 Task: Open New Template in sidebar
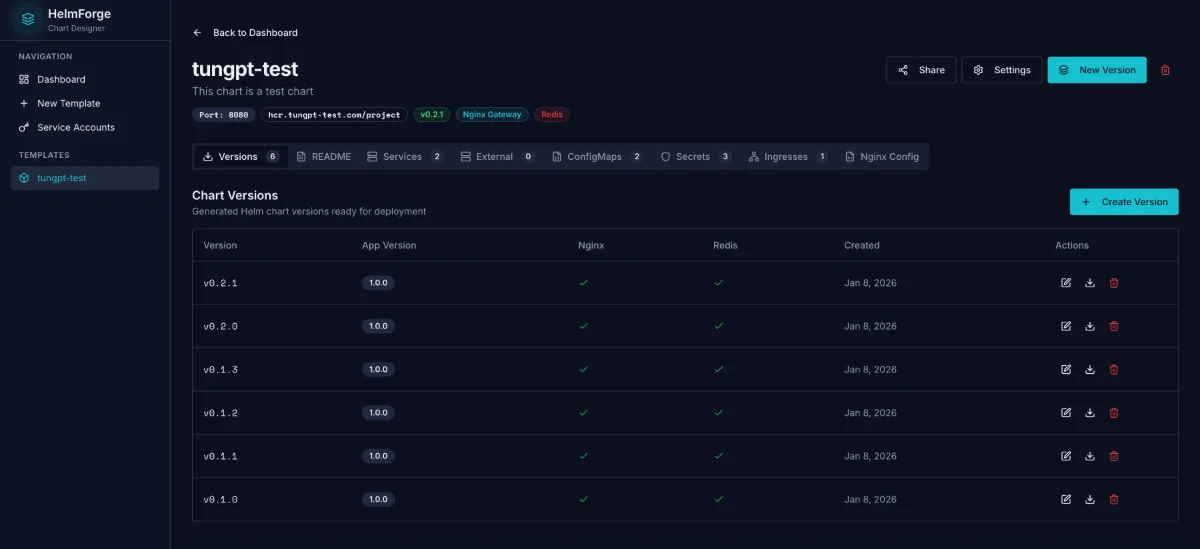[x=85, y=103]
